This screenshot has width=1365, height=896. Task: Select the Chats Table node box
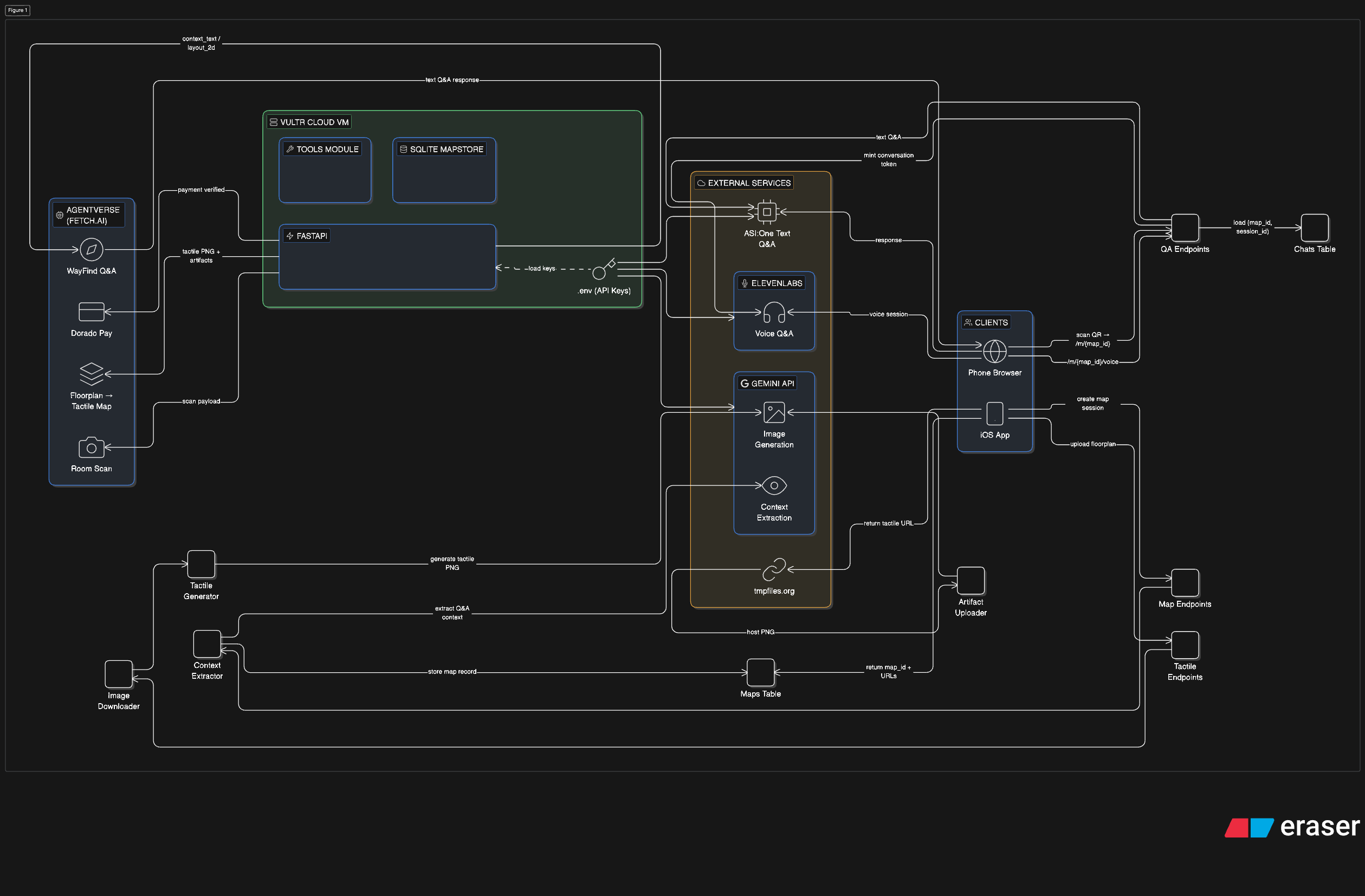pyautogui.click(x=1315, y=228)
